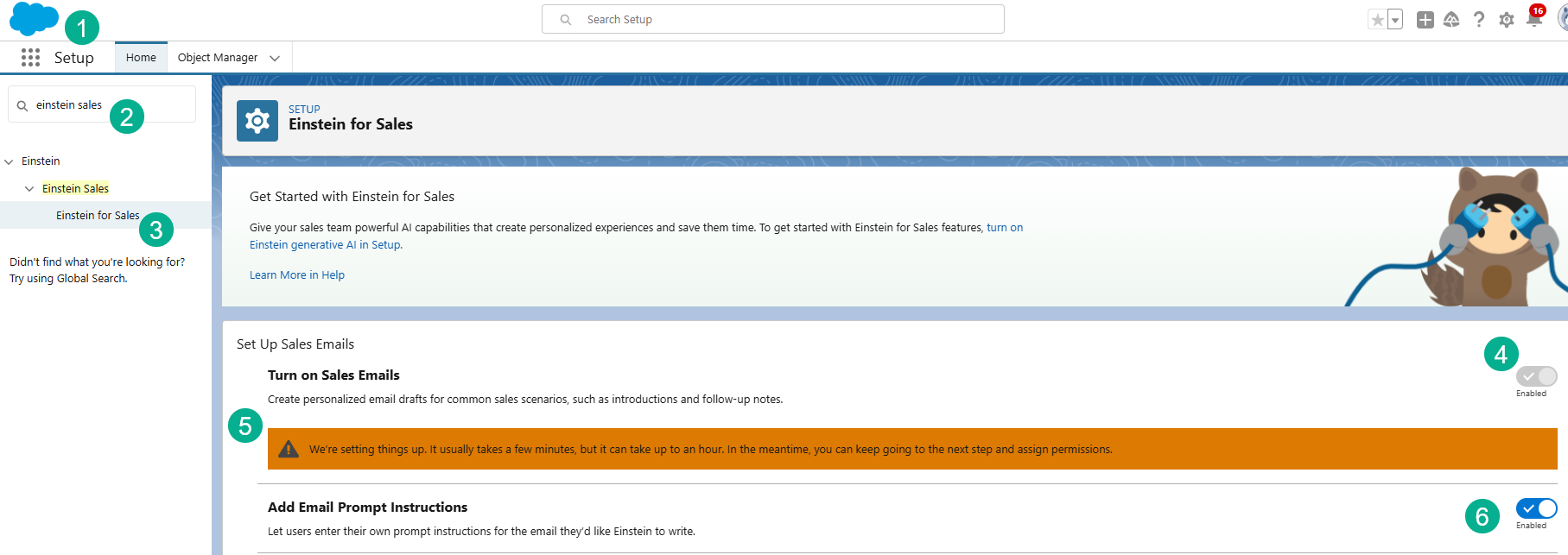Open the Setup gear menu icon
This screenshot has width=1568, height=555.
1507,20
